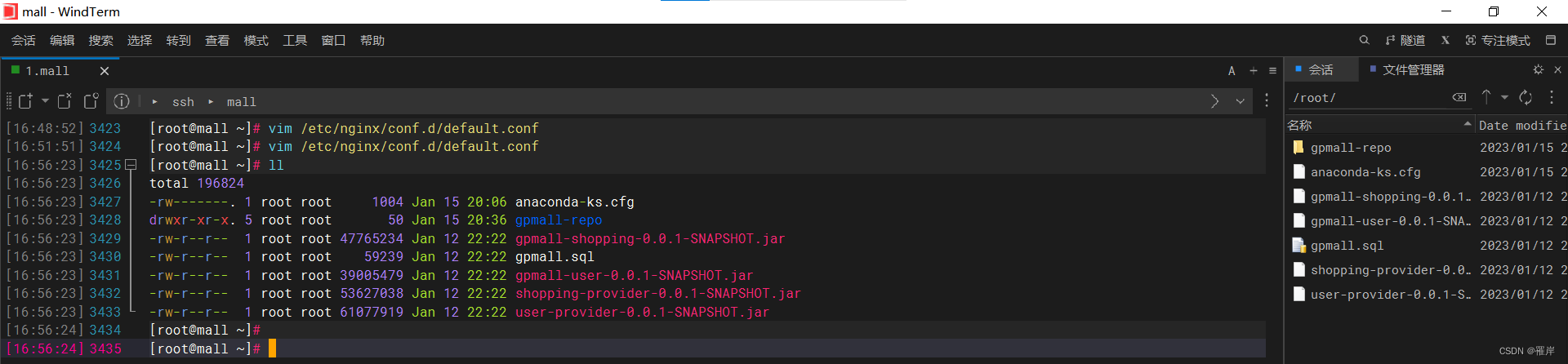Open the 转到 menu
This screenshot has width=1568, height=364.
tap(178, 41)
